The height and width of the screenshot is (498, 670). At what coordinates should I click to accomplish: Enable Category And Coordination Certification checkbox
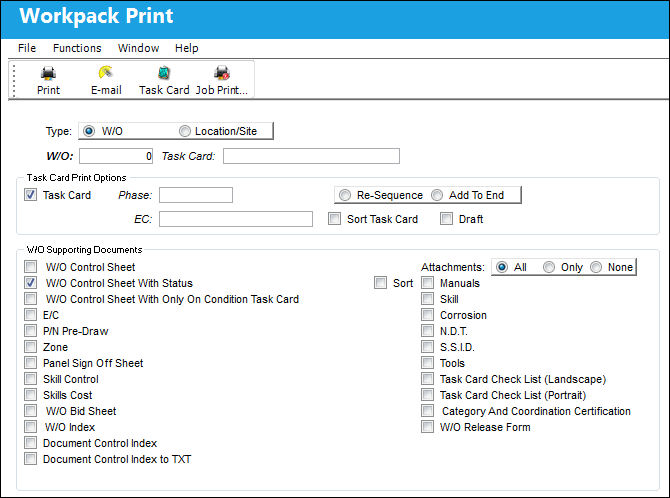(427, 410)
